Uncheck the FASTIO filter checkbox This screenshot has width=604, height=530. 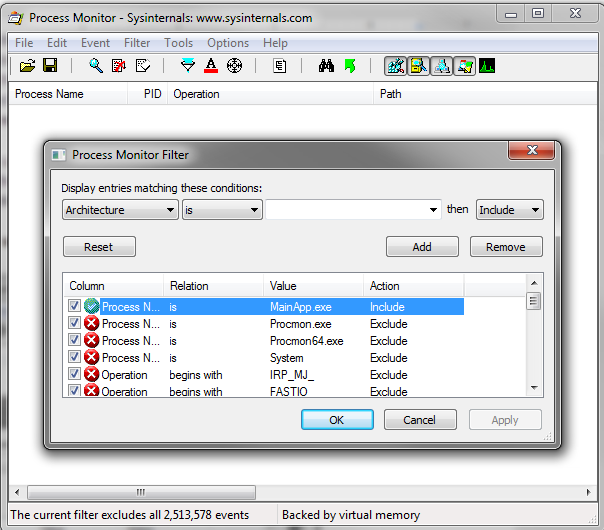pyautogui.click(x=74, y=390)
